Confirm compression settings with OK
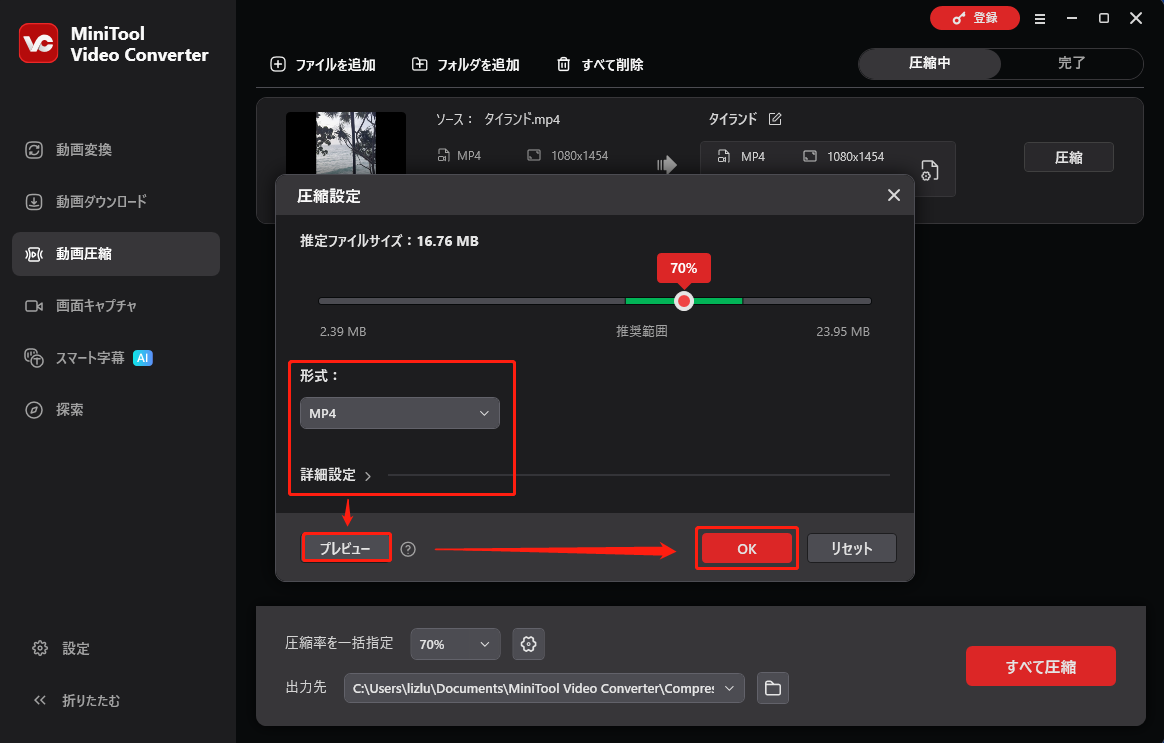This screenshot has width=1164, height=743. pos(746,548)
